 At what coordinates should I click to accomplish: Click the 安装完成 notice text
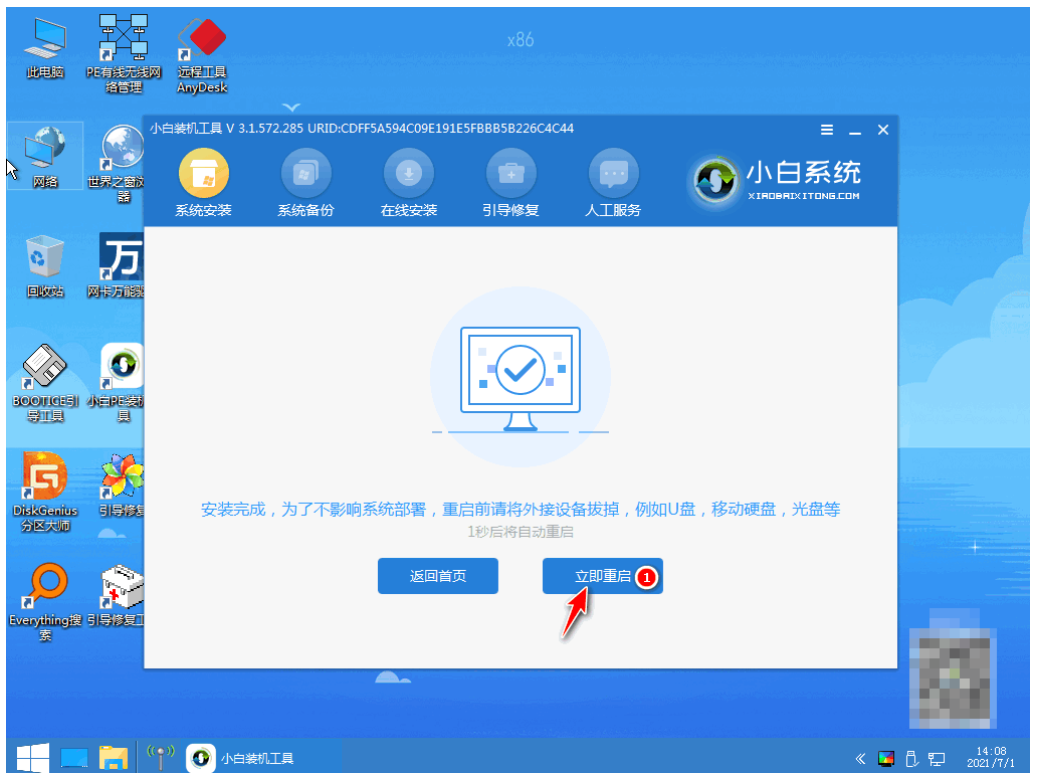point(520,509)
